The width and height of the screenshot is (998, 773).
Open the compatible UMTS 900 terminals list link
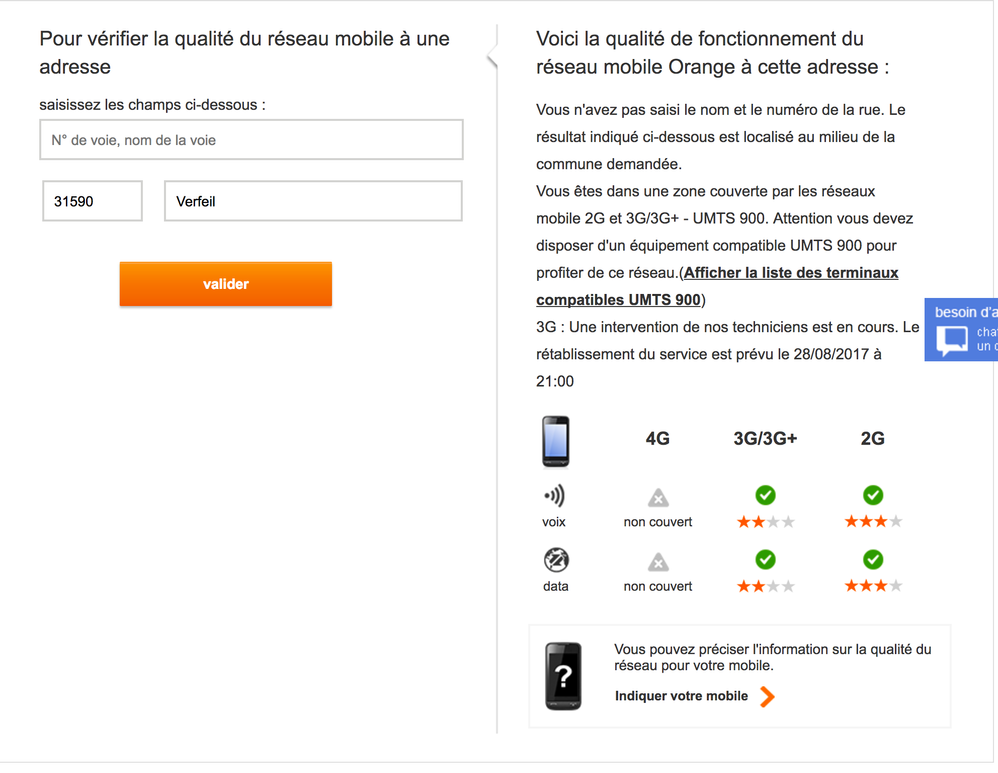(717, 286)
